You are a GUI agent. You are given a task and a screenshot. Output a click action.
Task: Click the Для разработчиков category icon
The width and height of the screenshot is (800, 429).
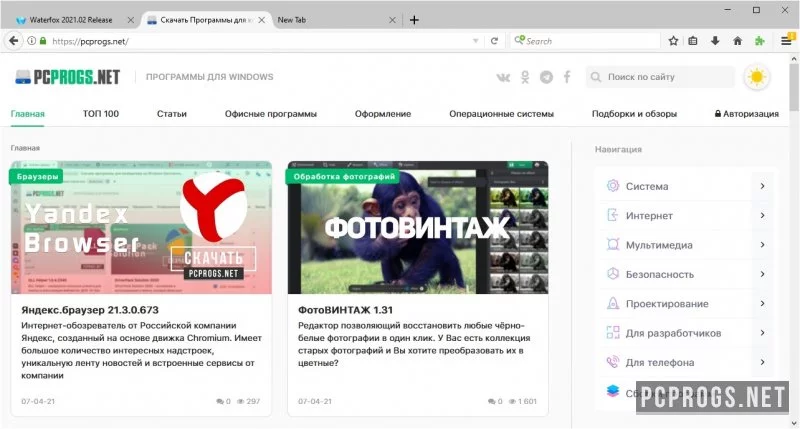(x=613, y=333)
